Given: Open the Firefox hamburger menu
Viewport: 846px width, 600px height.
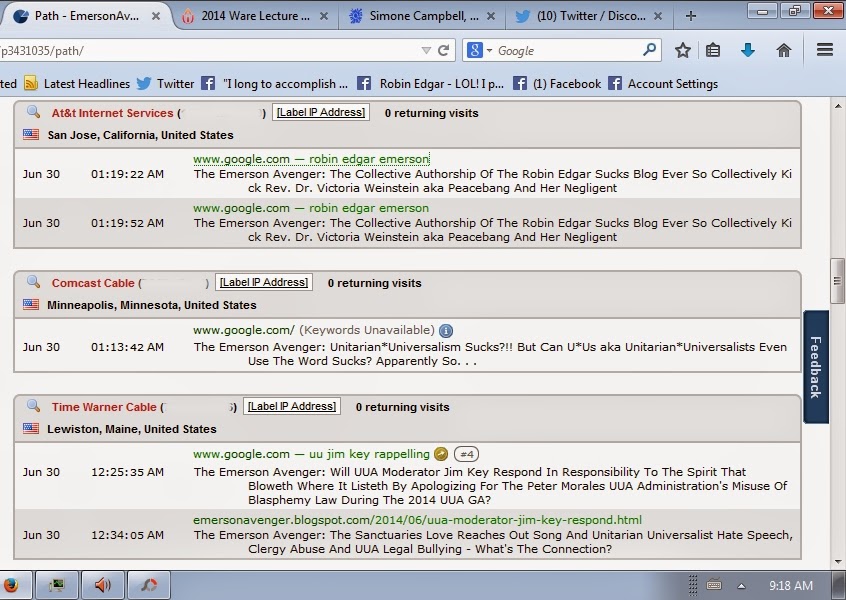Looking at the screenshot, I should (824, 50).
